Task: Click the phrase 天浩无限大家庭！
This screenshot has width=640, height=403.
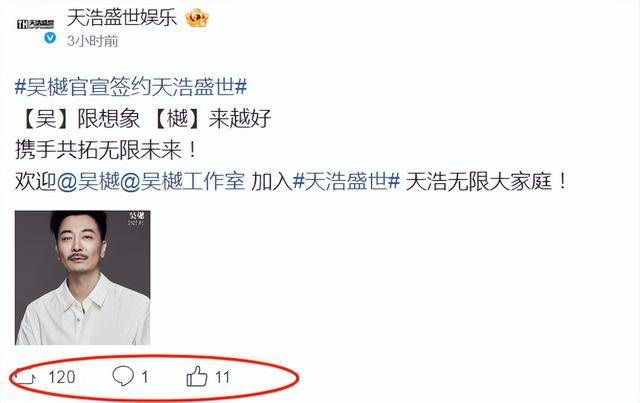Action: (x=487, y=181)
